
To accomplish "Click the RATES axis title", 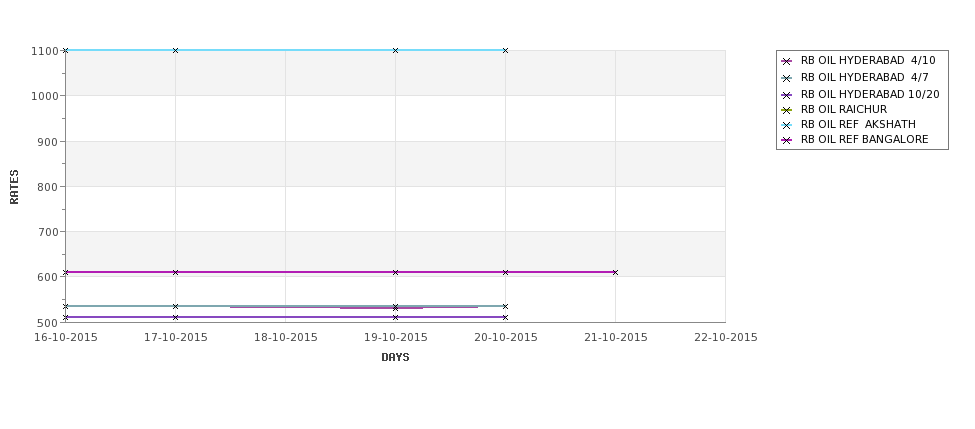I will coord(14,187).
